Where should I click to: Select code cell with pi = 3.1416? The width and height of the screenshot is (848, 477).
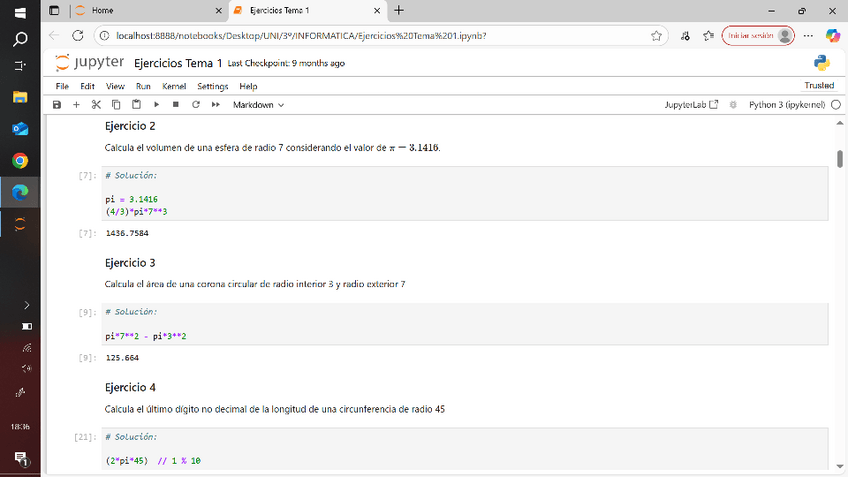pyautogui.click(x=465, y=193)
